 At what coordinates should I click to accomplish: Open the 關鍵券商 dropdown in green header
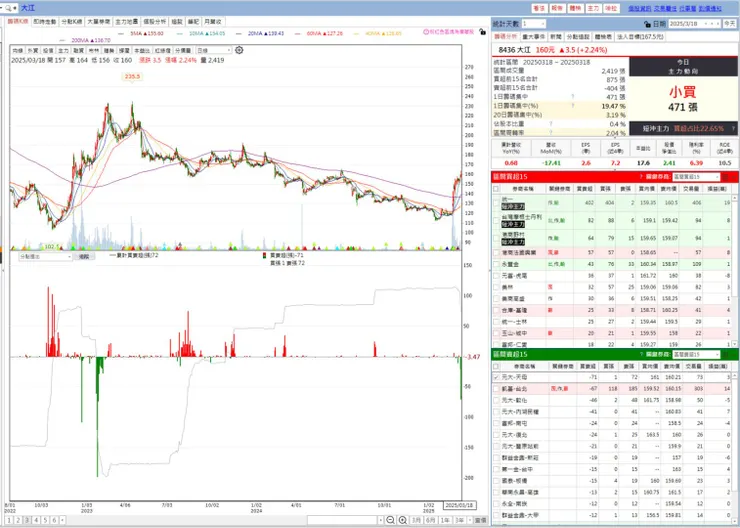(x=696, y=354)
